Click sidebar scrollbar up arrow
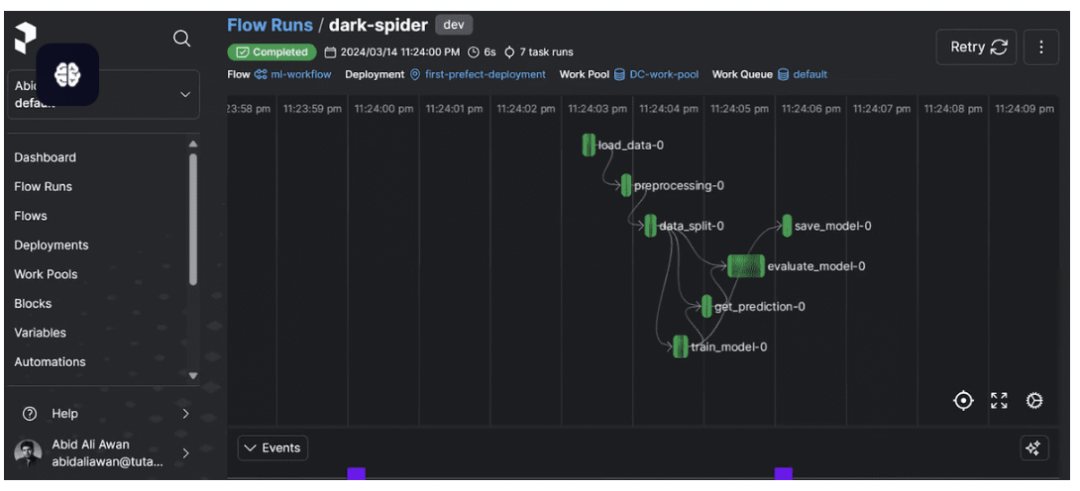This screenshot has height=491, width=1080. [193, 144]
